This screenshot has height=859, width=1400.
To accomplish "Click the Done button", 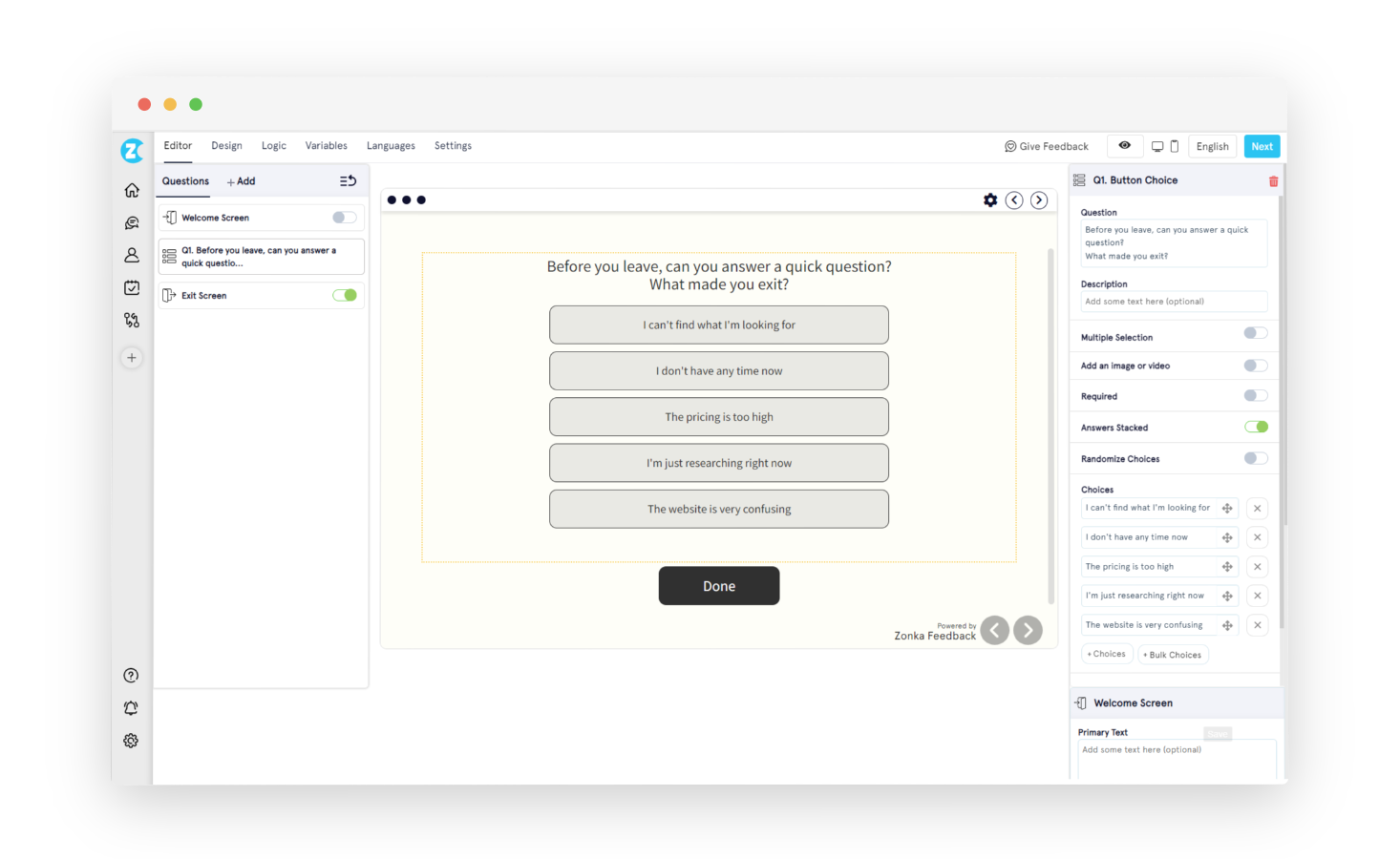I will (719, 586).
